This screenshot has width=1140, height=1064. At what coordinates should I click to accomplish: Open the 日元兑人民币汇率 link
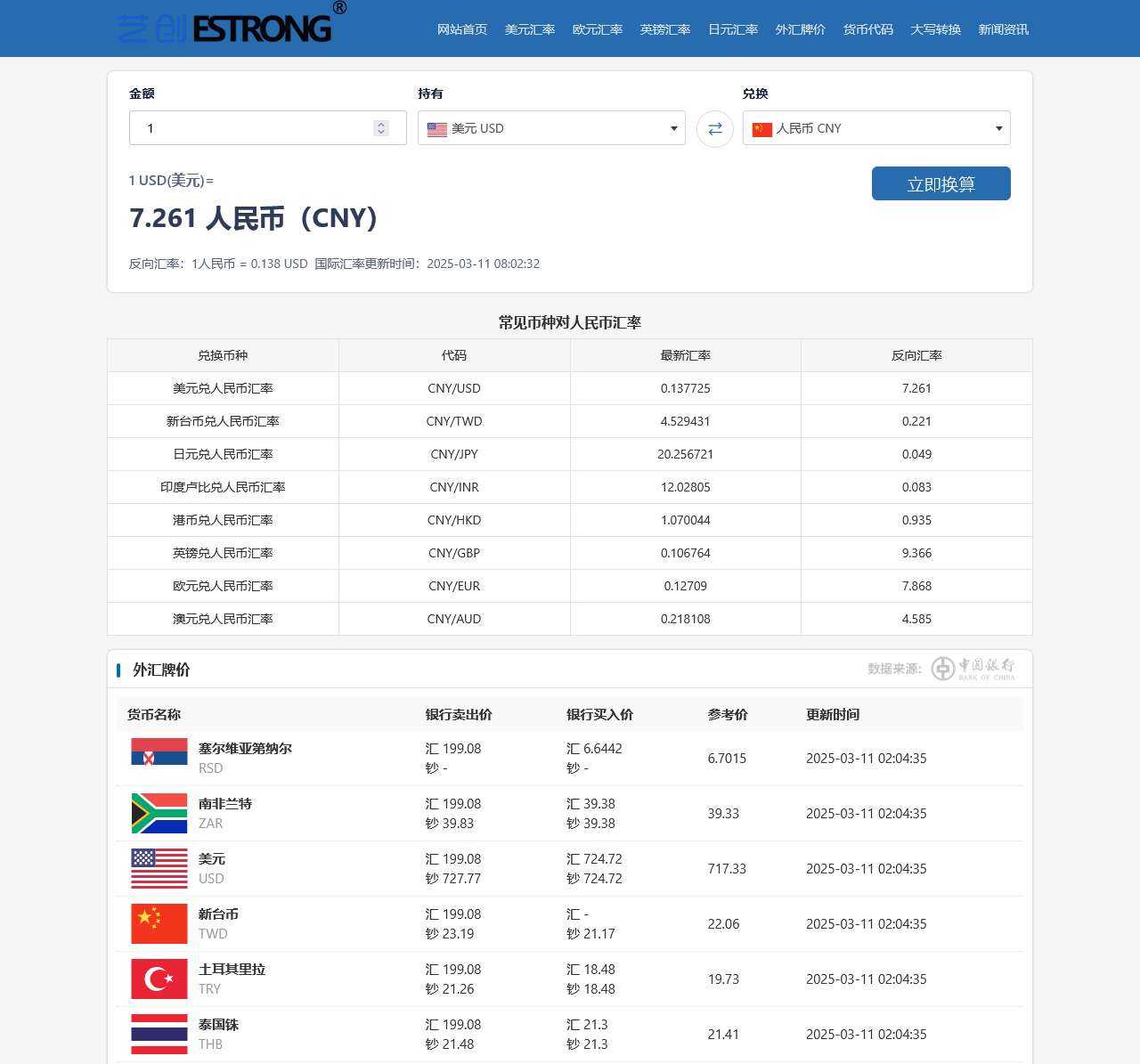(x=223, y=454)
